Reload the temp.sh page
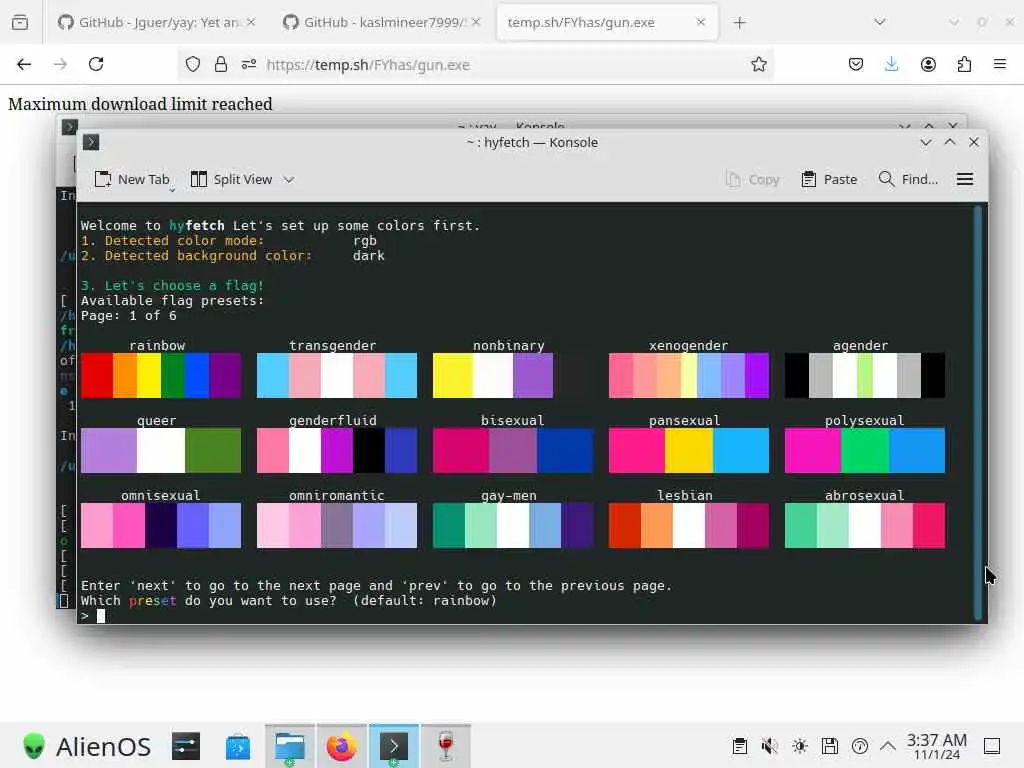Screen dimensions: 1024x768 pos(96,64)
